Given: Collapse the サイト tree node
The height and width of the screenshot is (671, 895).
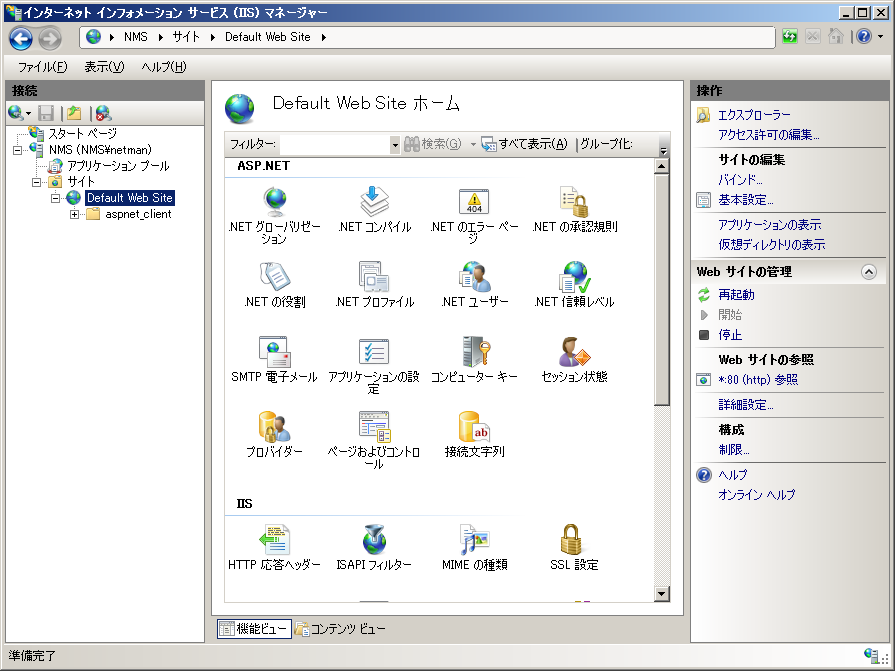Looking at the screenshot, I should pos(37,183).
